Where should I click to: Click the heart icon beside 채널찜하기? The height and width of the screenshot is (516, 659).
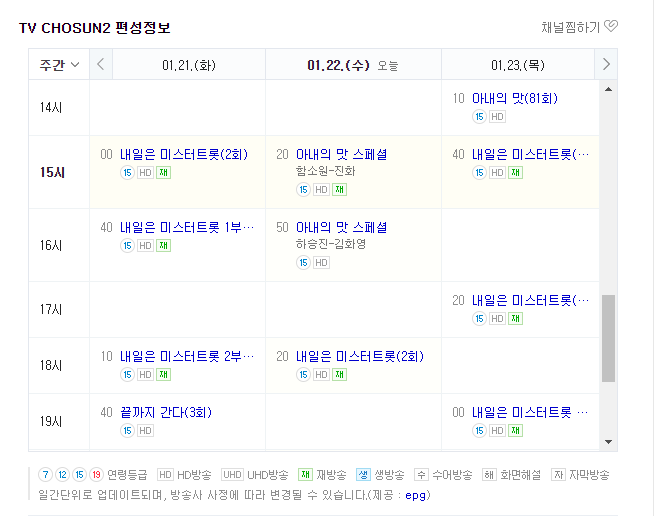tap(611, 26)
